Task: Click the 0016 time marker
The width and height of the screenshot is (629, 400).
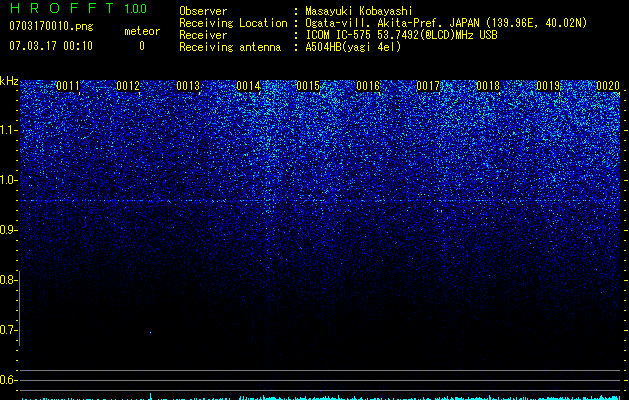Action: click(x=368, y=86)
